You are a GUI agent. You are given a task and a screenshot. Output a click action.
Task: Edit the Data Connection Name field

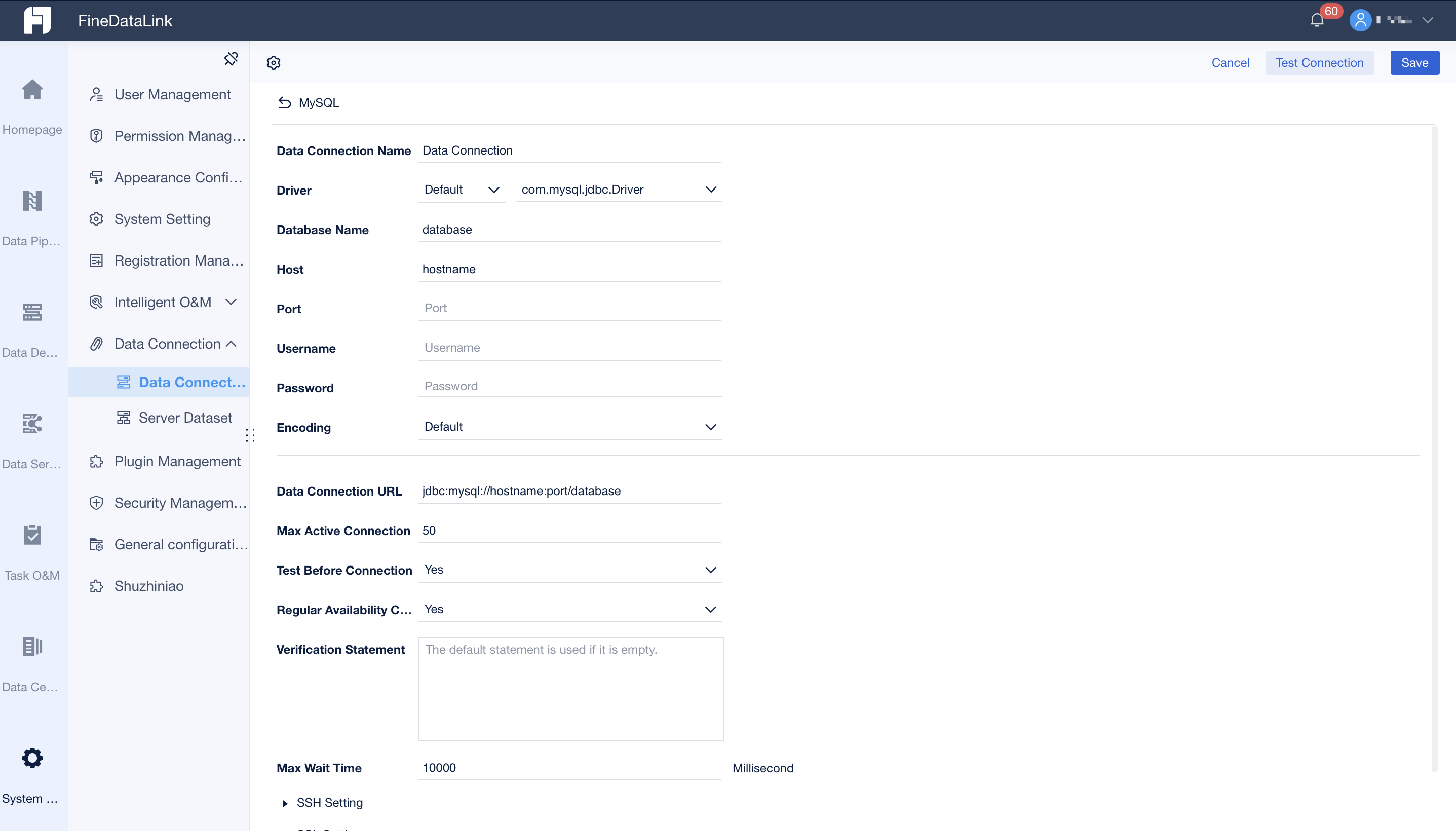click(x=569, y=150)
